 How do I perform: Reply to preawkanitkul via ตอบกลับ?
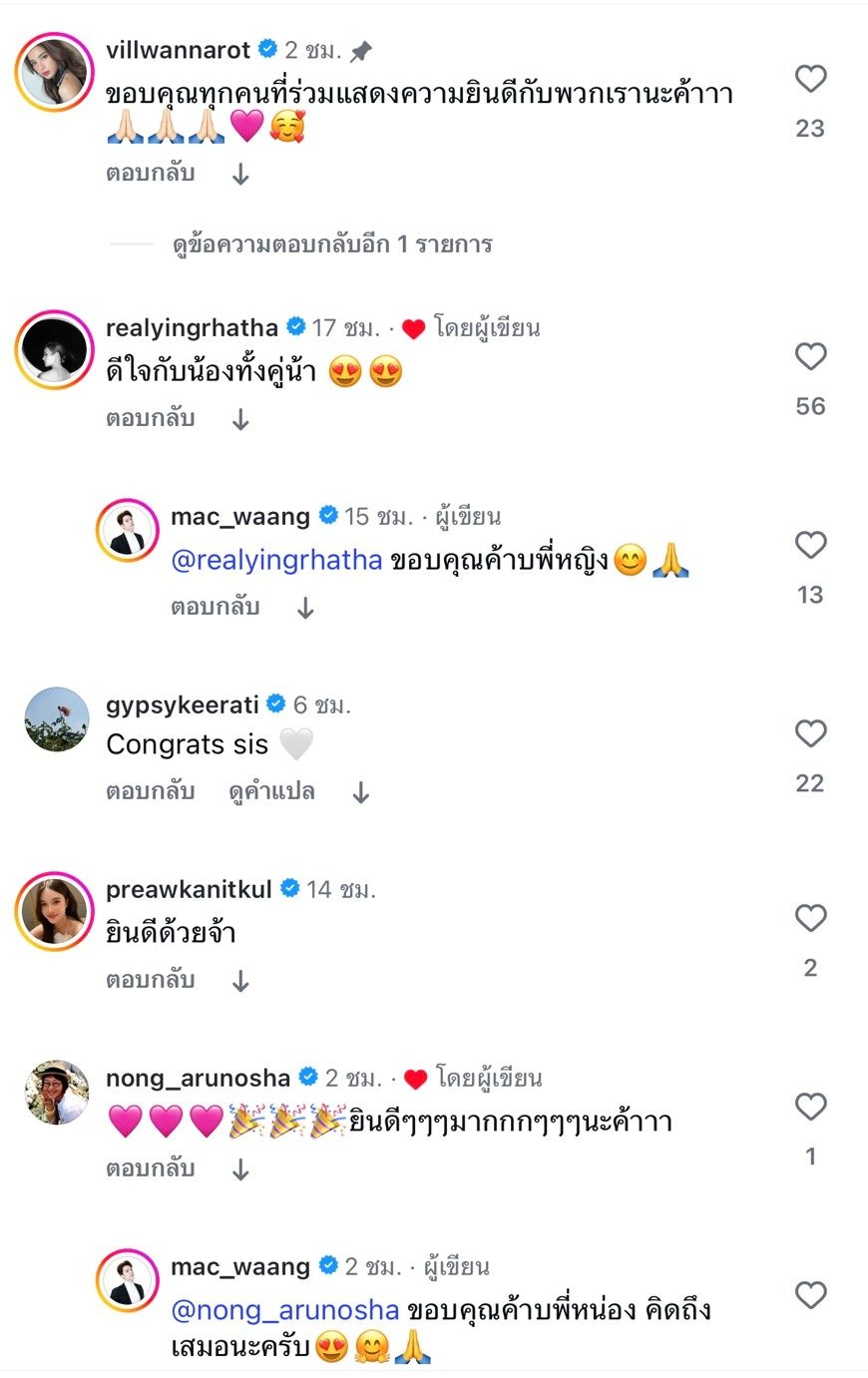pyautogui.click(x=150, y=980)
